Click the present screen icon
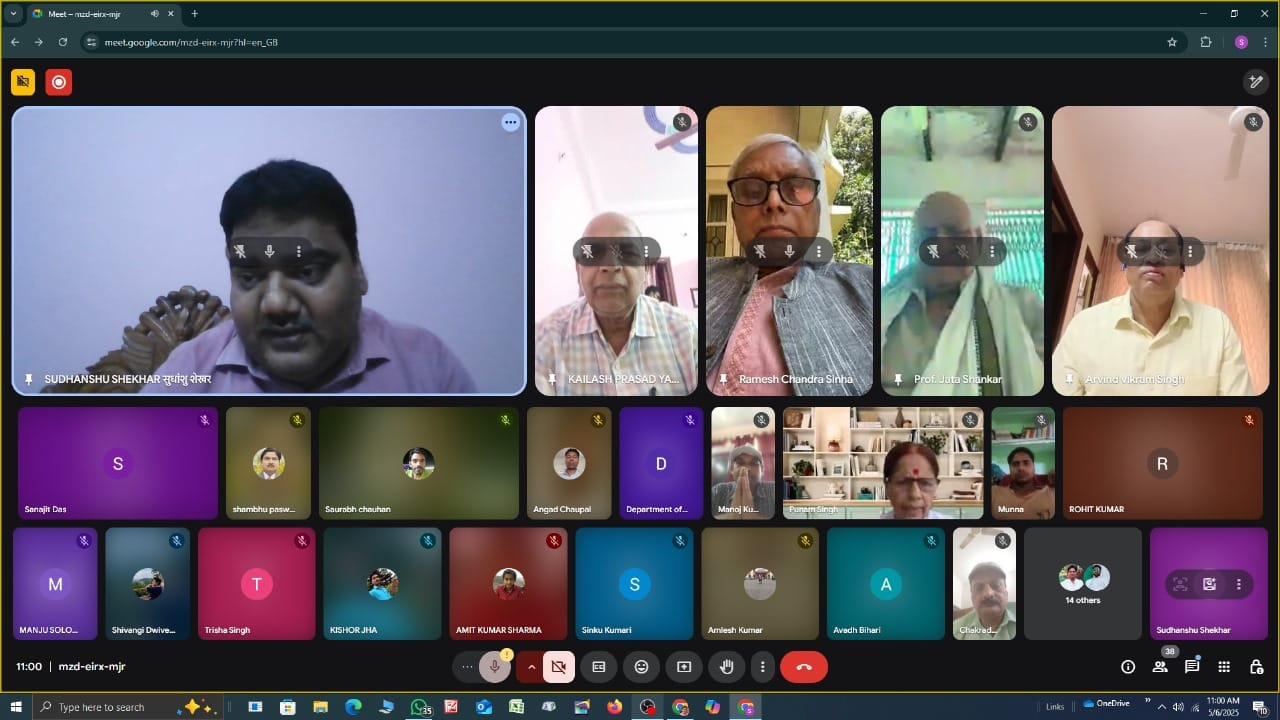This screenshot has width=1280, height=720. click(x=684, y=667)
